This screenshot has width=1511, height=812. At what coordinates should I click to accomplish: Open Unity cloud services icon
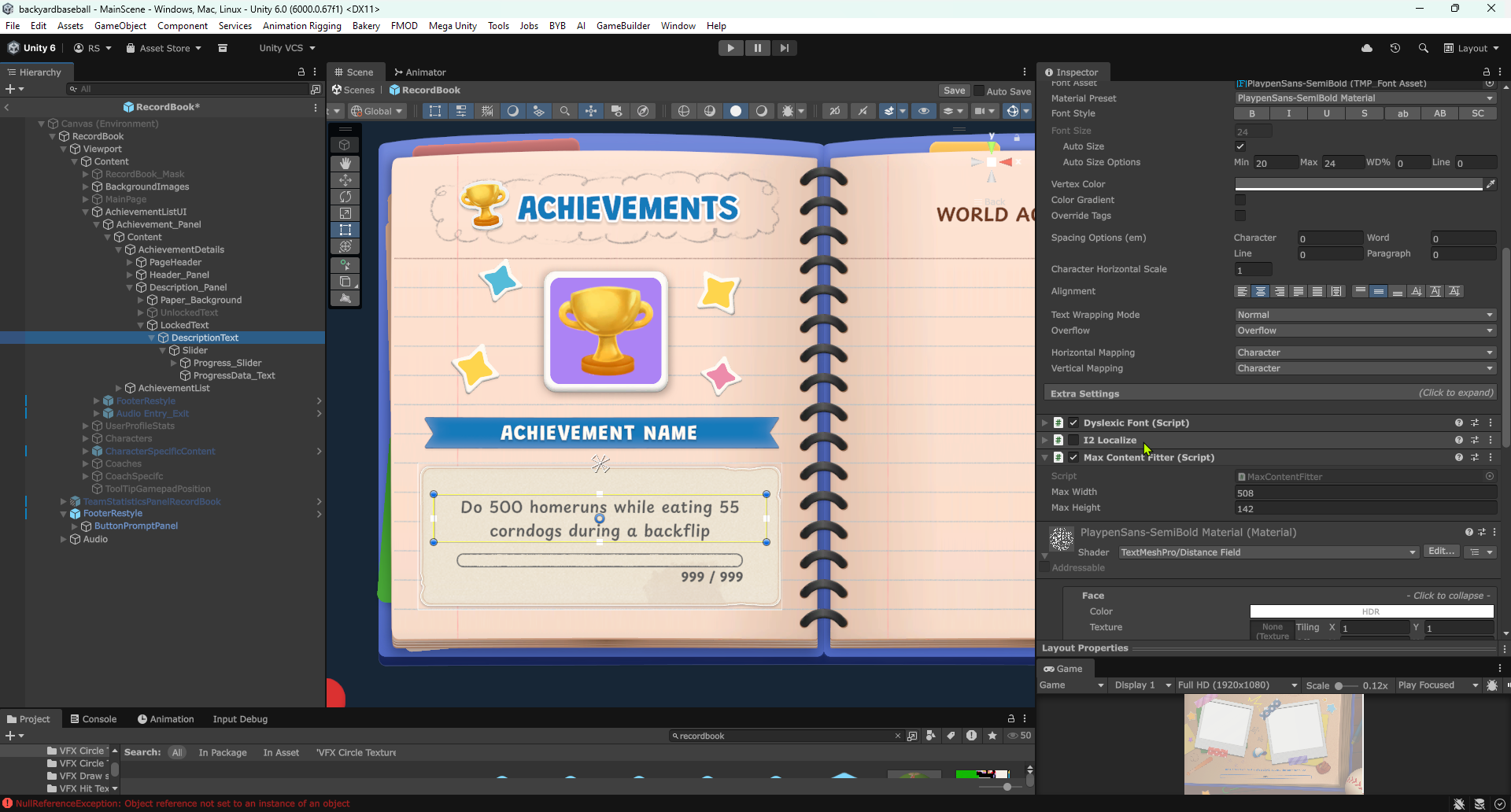(1367, 48)
